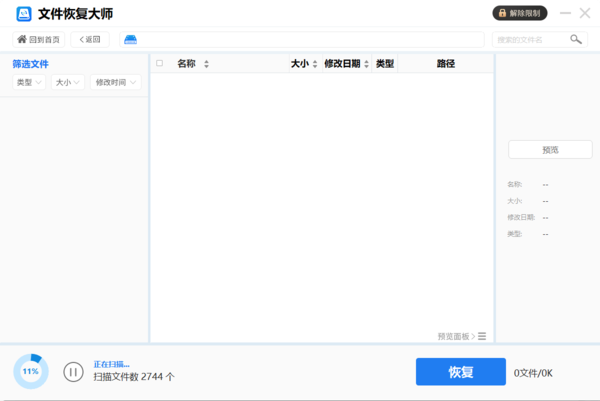The image size is (600, 401).
Task: Click the 路径 column header
Action: tap(445, 63)
